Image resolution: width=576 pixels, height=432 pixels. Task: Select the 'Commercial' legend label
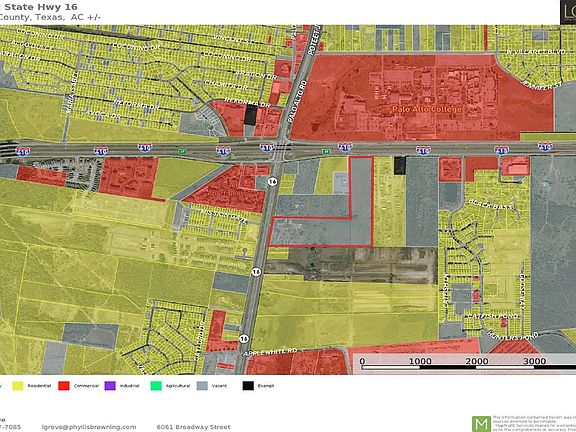[86, 386]
